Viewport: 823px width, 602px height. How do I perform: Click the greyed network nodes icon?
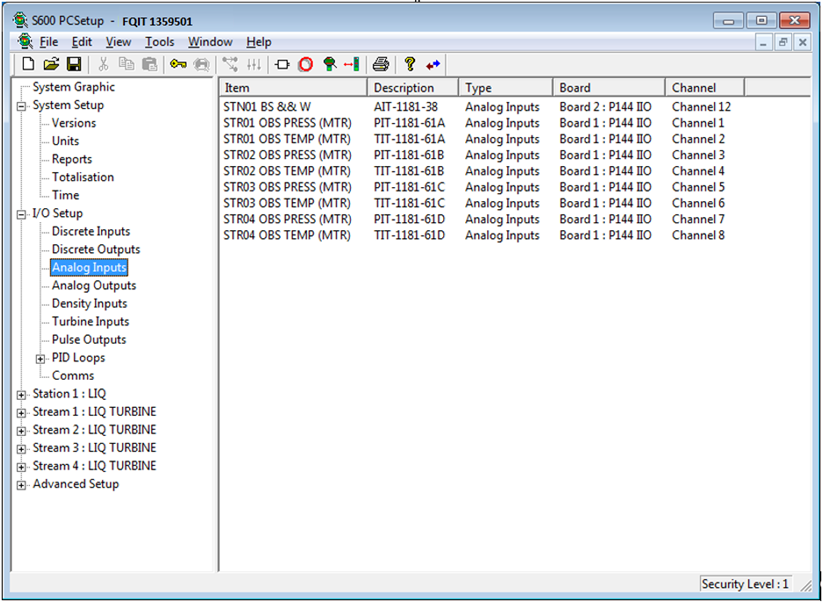230,65
